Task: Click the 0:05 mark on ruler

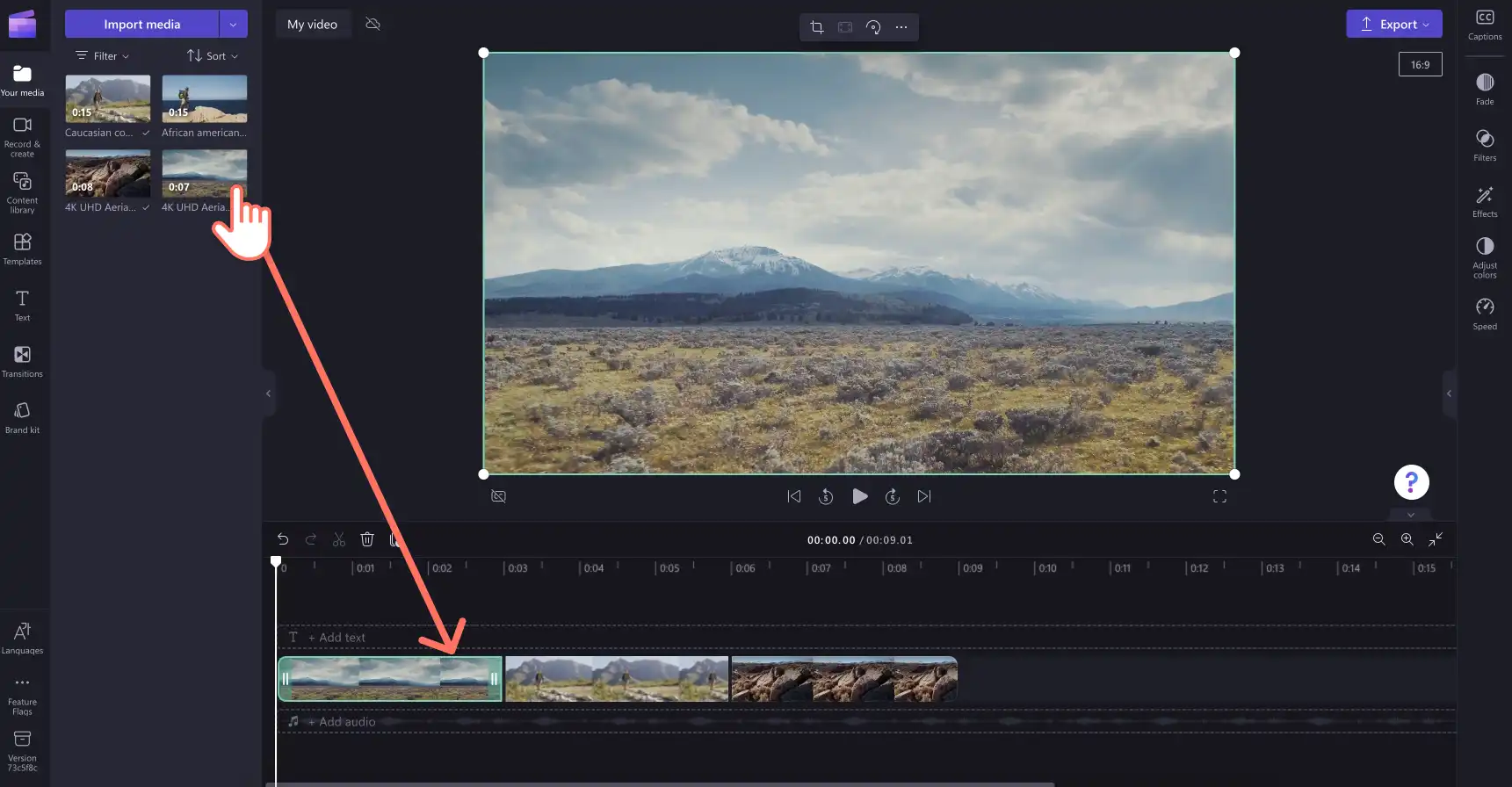Action: (669, 568)
